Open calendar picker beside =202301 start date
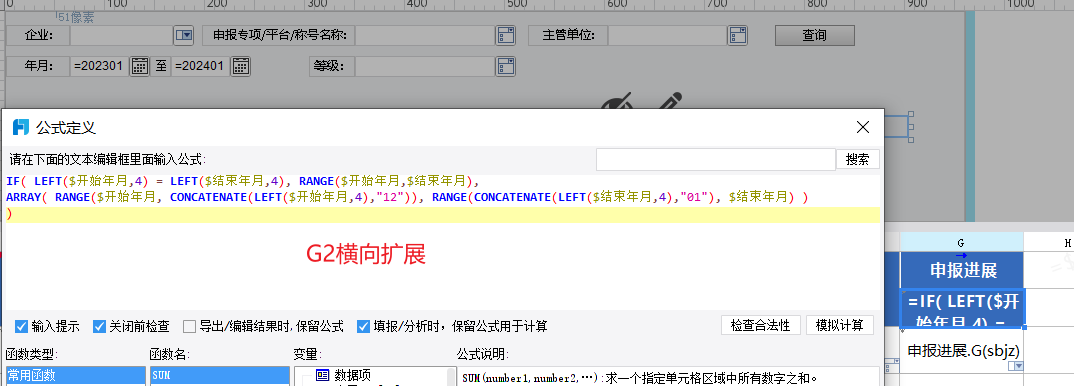 140,66
